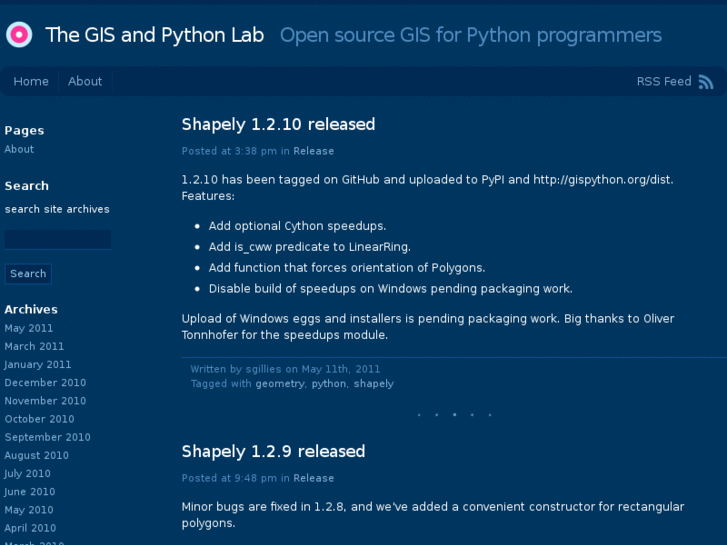Image resolution: width=727 pixels, height=545 pixels.
Task: Click the RSS feed icon
Action: point(707,82)
